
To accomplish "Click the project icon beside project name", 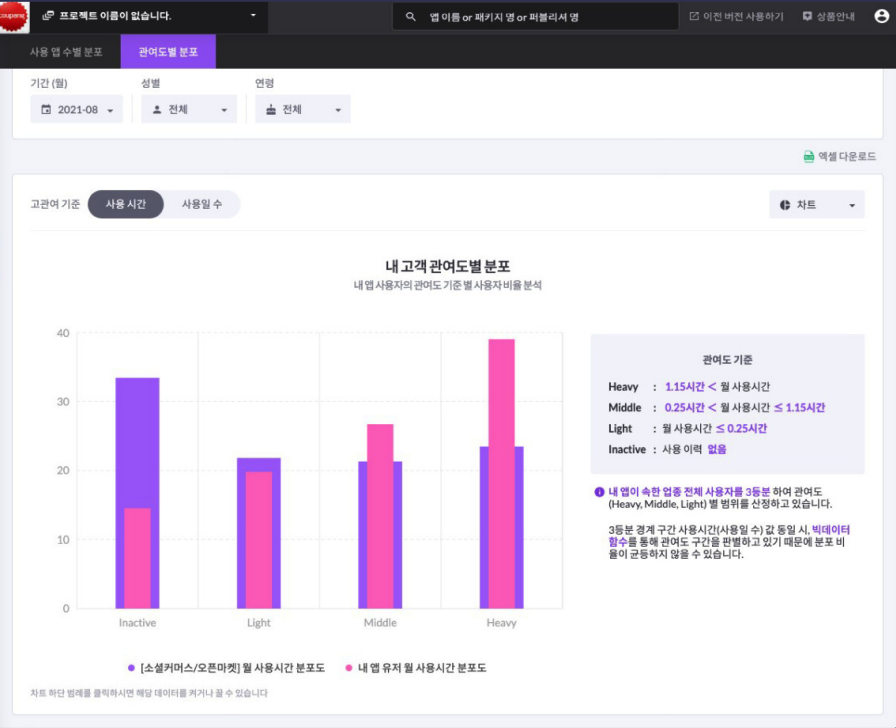I will click(x=48, y=16).
